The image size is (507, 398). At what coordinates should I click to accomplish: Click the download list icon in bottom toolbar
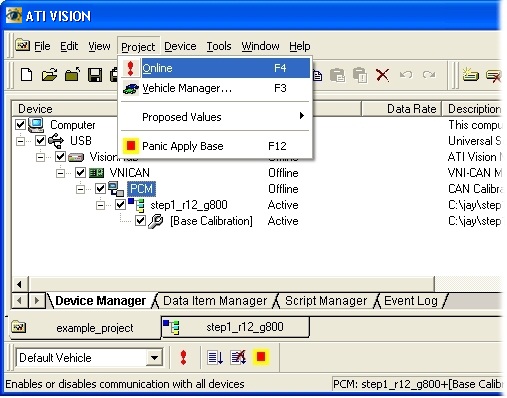pos(215,357)
